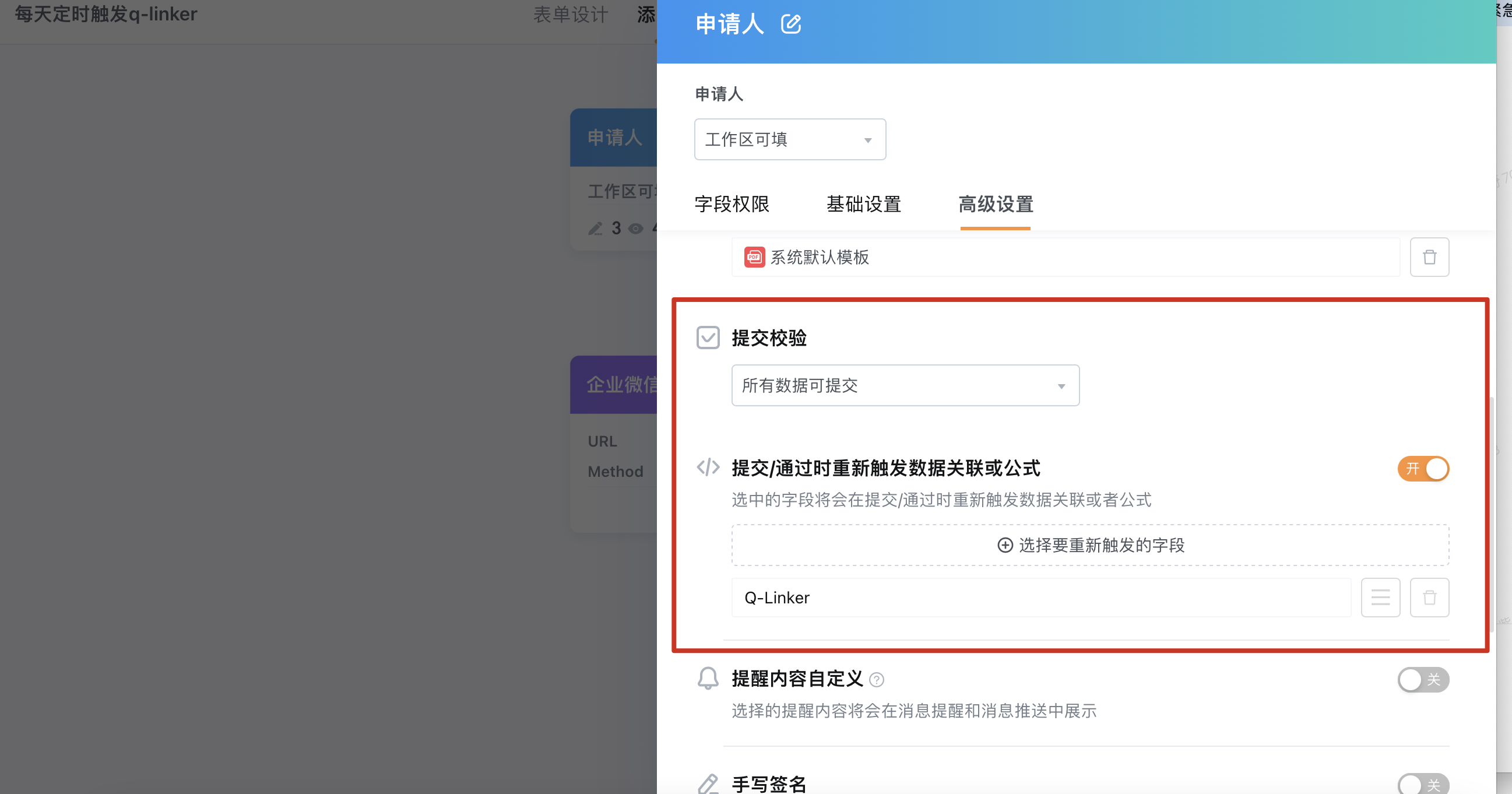Image resolution: width=1512 pixels, height=794 pixels.
Task: Delete the 系统默认模板 template with trash icon
Action: click(1429, 257)
